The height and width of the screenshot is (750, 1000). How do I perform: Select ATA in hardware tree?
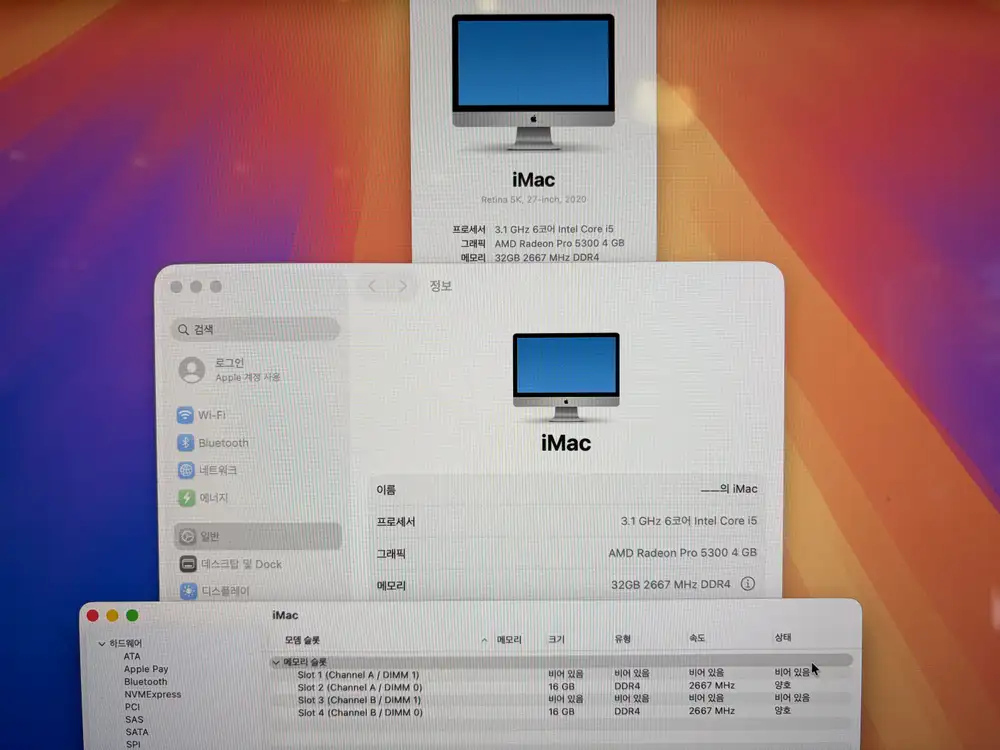pos(132,656)
